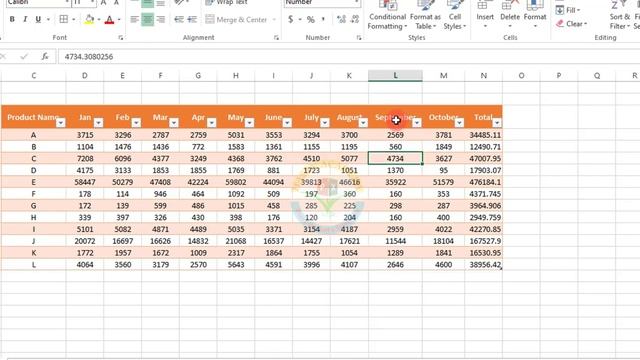Open the Borders dropdown arrow
The image size is (640, 360).
click(73, 19)
